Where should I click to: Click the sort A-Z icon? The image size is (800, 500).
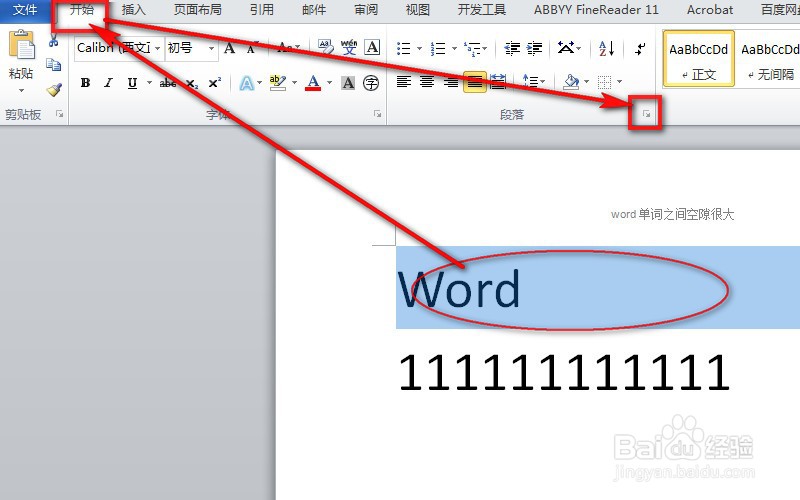click(x=607, y=48)
